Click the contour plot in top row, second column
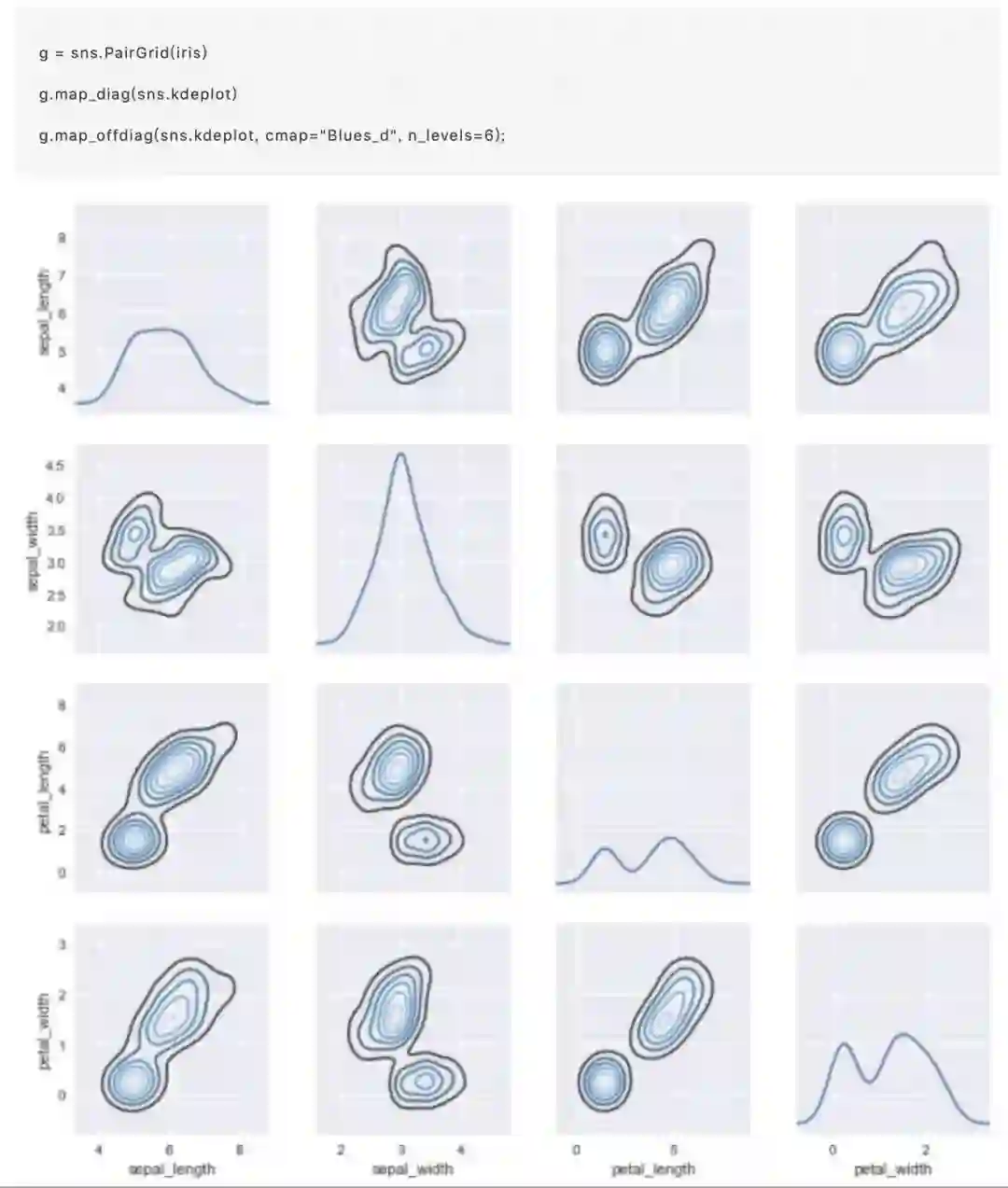This screenshot has width=1008, height=1188. tap(413, 309)
